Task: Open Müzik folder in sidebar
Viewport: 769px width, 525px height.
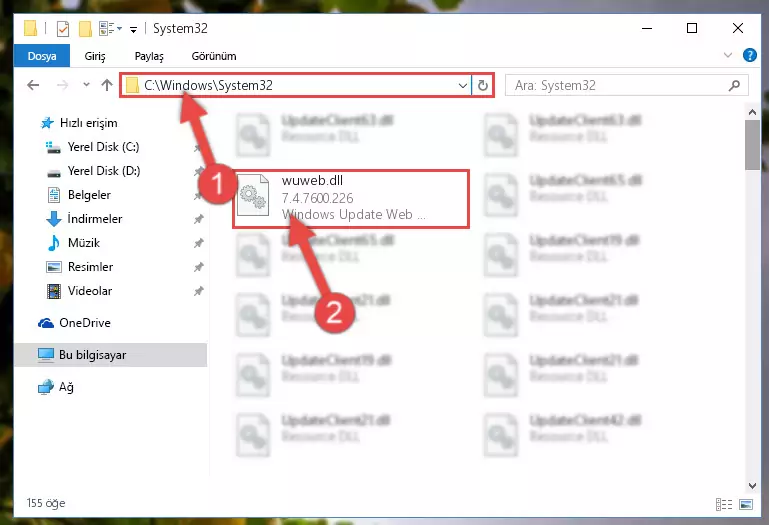Action: [x=83, y=243]
